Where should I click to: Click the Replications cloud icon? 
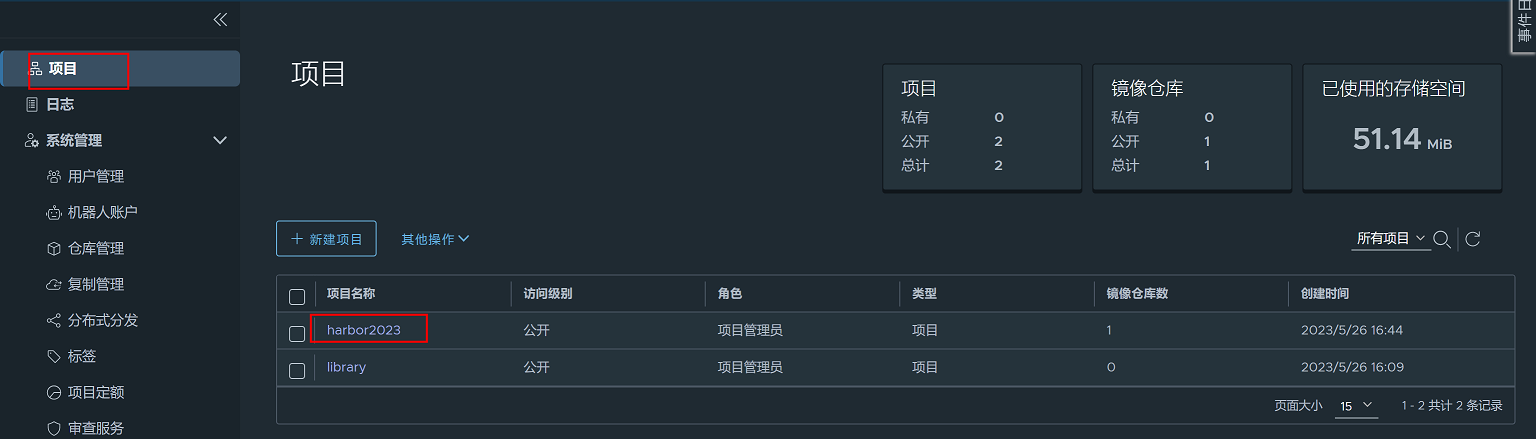click(54, 285)
